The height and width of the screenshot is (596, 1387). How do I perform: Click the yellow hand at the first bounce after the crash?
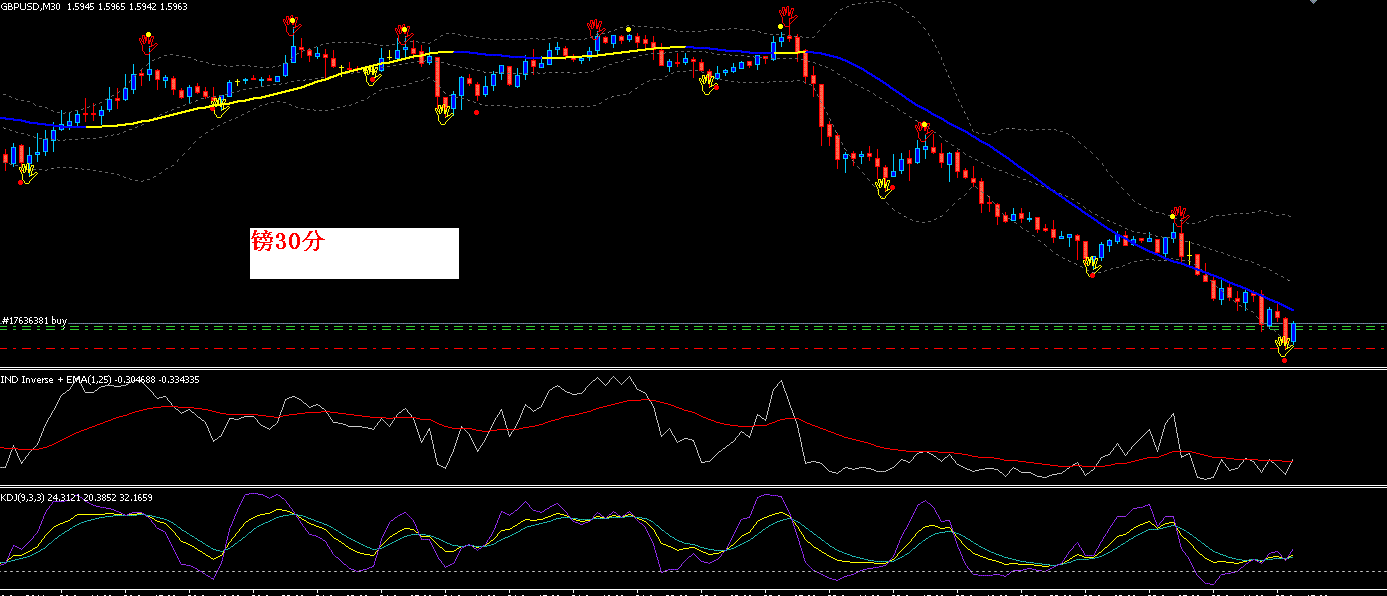click(x=884, y=187)
